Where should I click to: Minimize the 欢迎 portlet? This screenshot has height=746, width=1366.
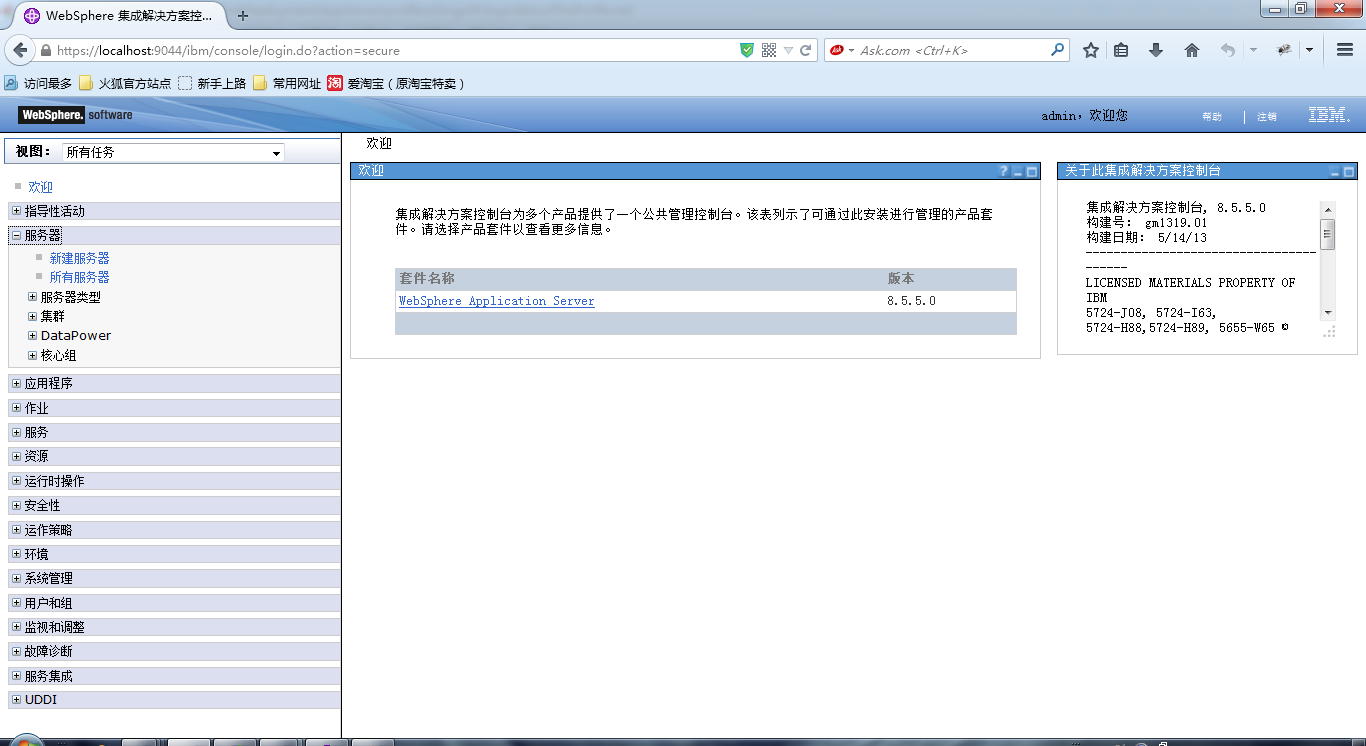tap(1018, 172)
